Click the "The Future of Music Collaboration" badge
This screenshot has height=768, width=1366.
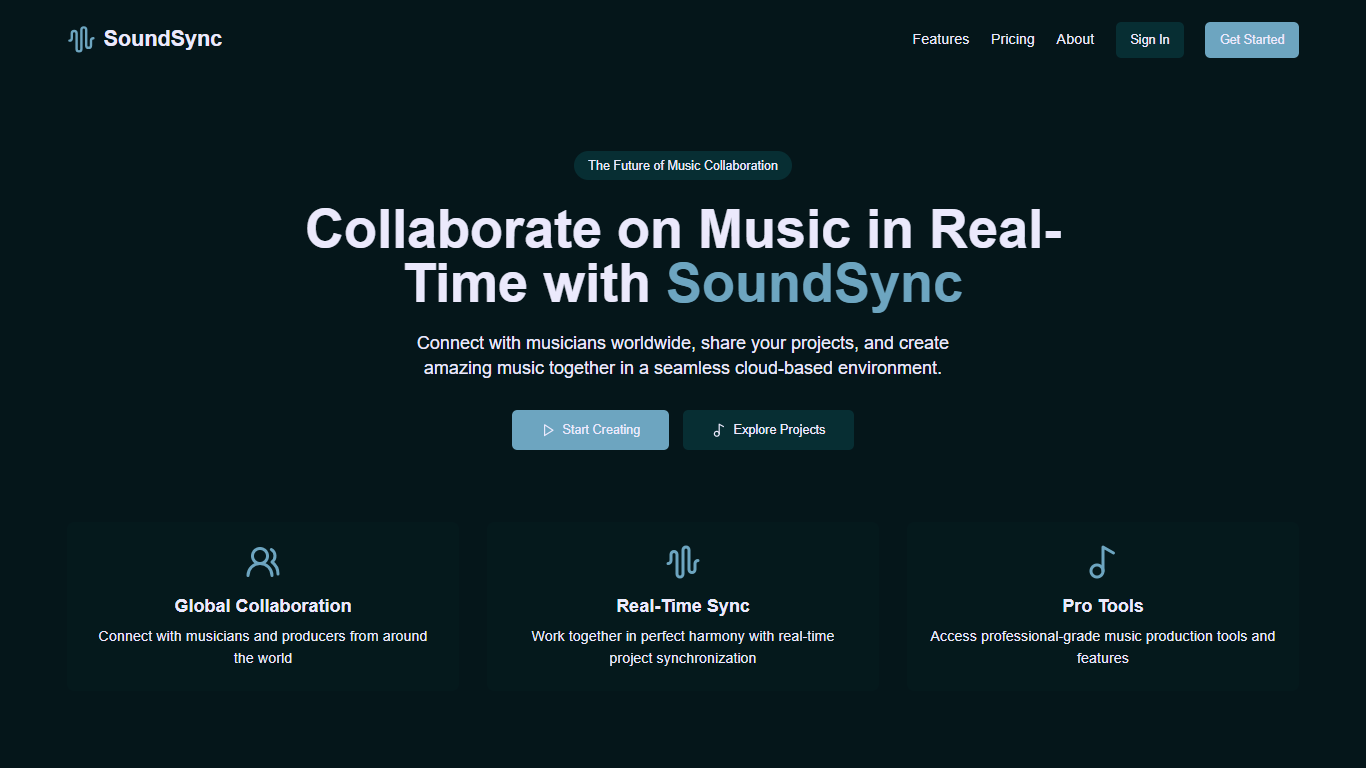[683, 166]
